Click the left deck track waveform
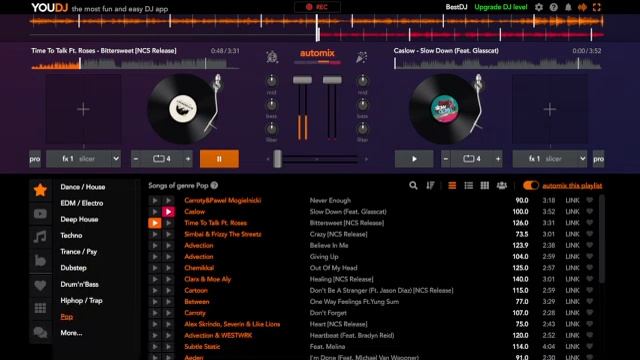Image resolution: width=640 pixels, height=360 pixels. pyautogui.click(x=135, y=64)
